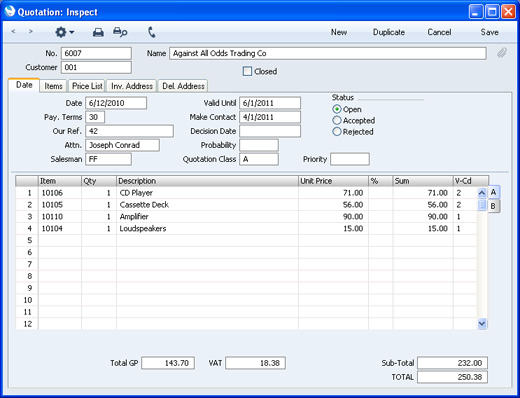Click New button
Screen dimensions: 520x398
click(x=339, y=32)
